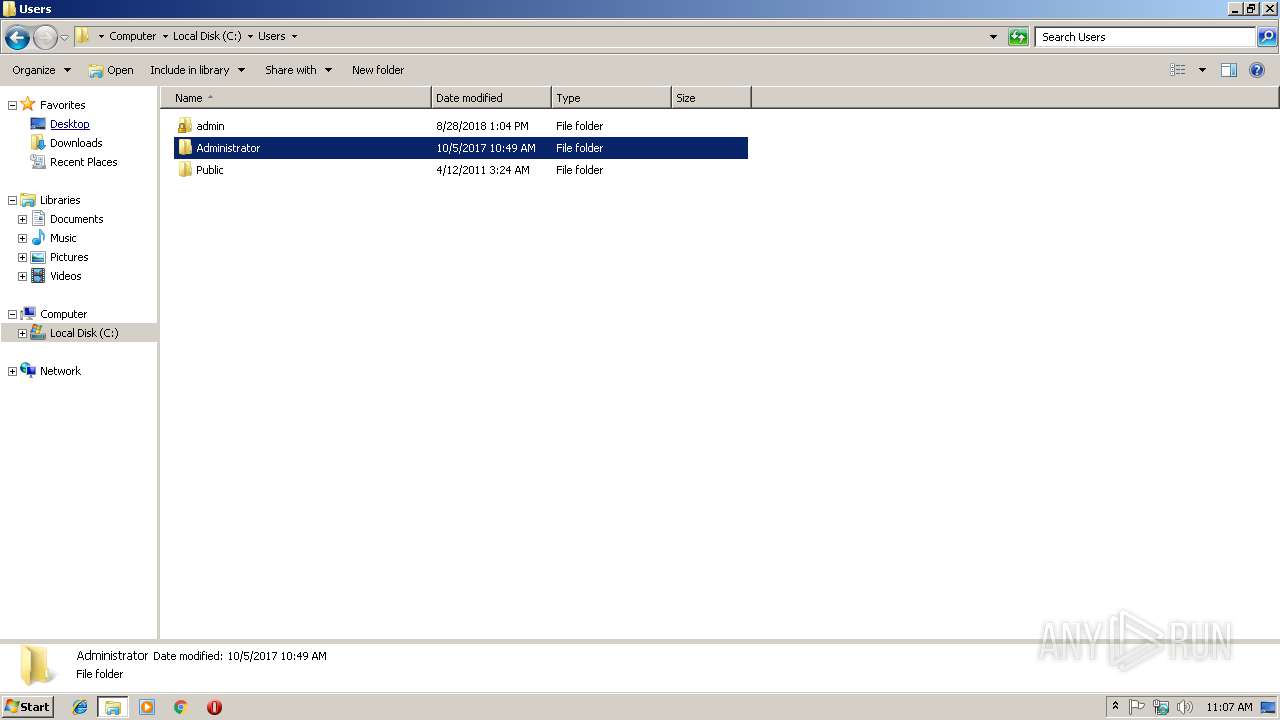The width and height of the screenshot is (1280, 720).
Task: Expand the Videos library node
Action: (22, 276)
